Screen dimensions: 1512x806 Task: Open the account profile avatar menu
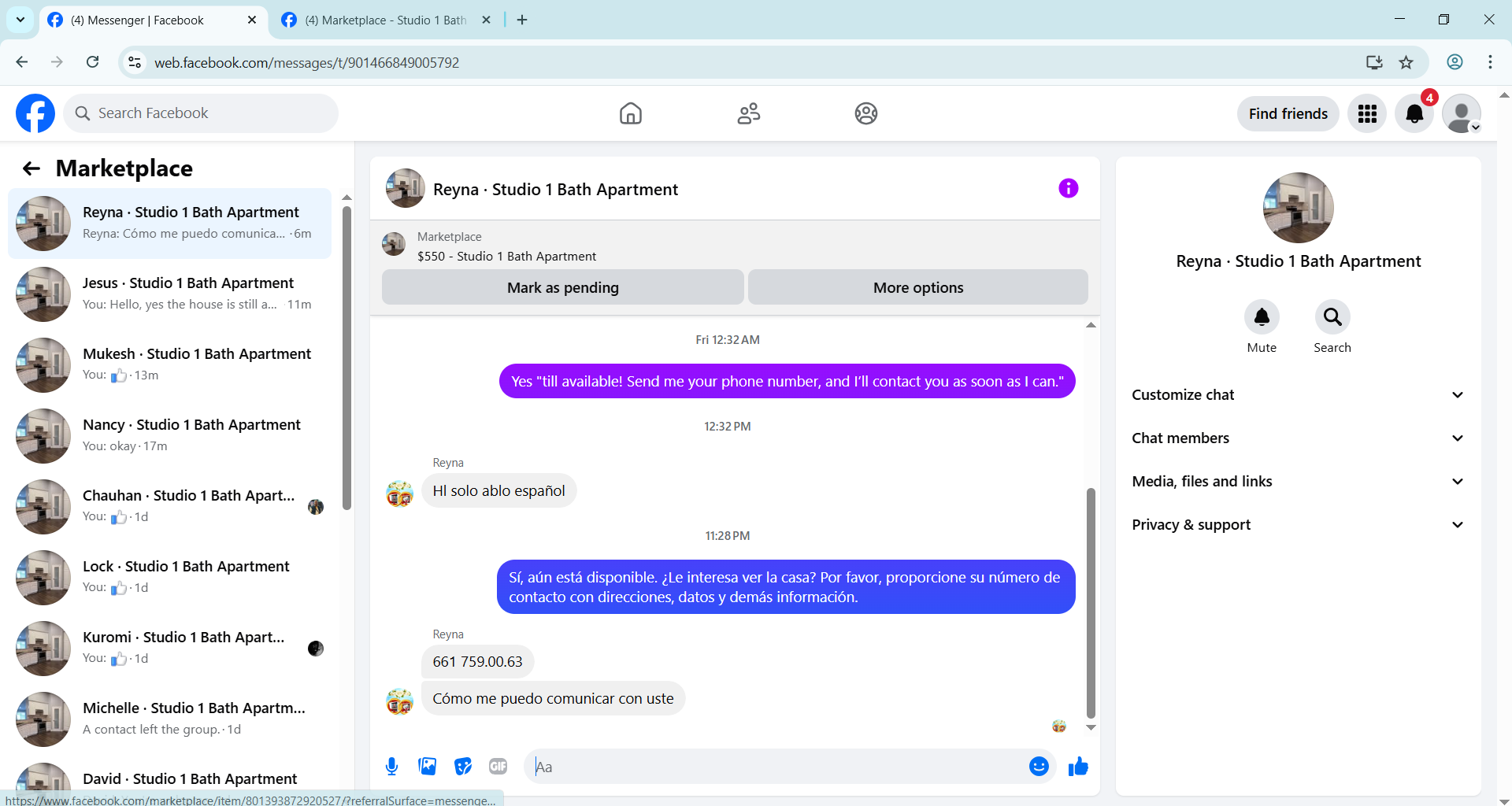click(x=1462, y=113)
